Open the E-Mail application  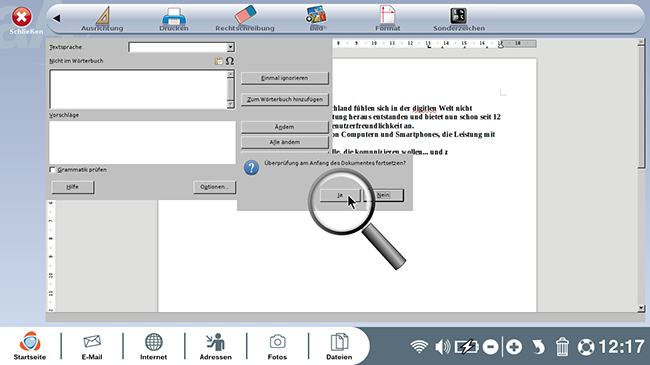tap(92, 346)
